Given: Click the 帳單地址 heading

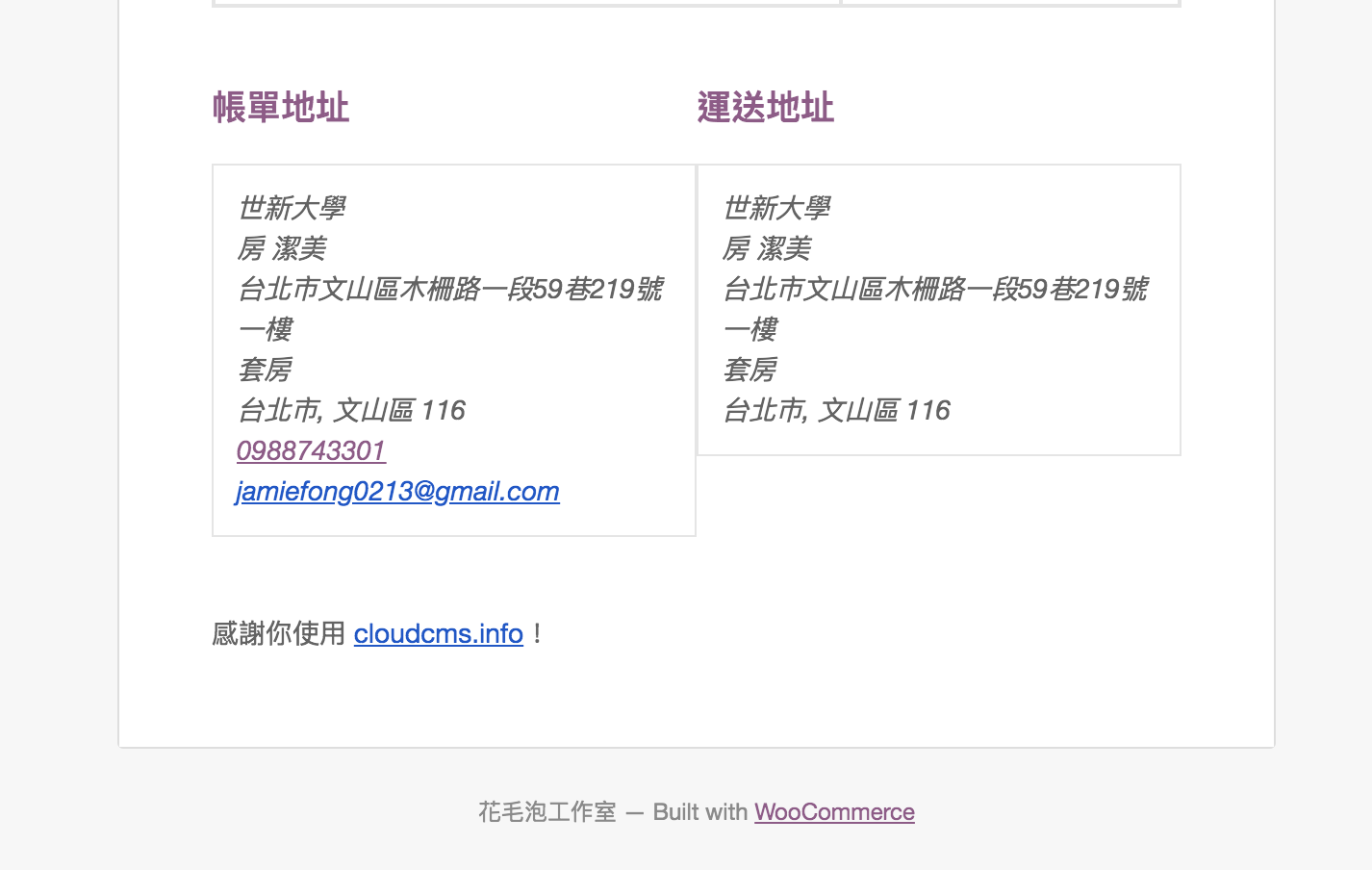Looking at the screenshot, I should pos(280,107).
